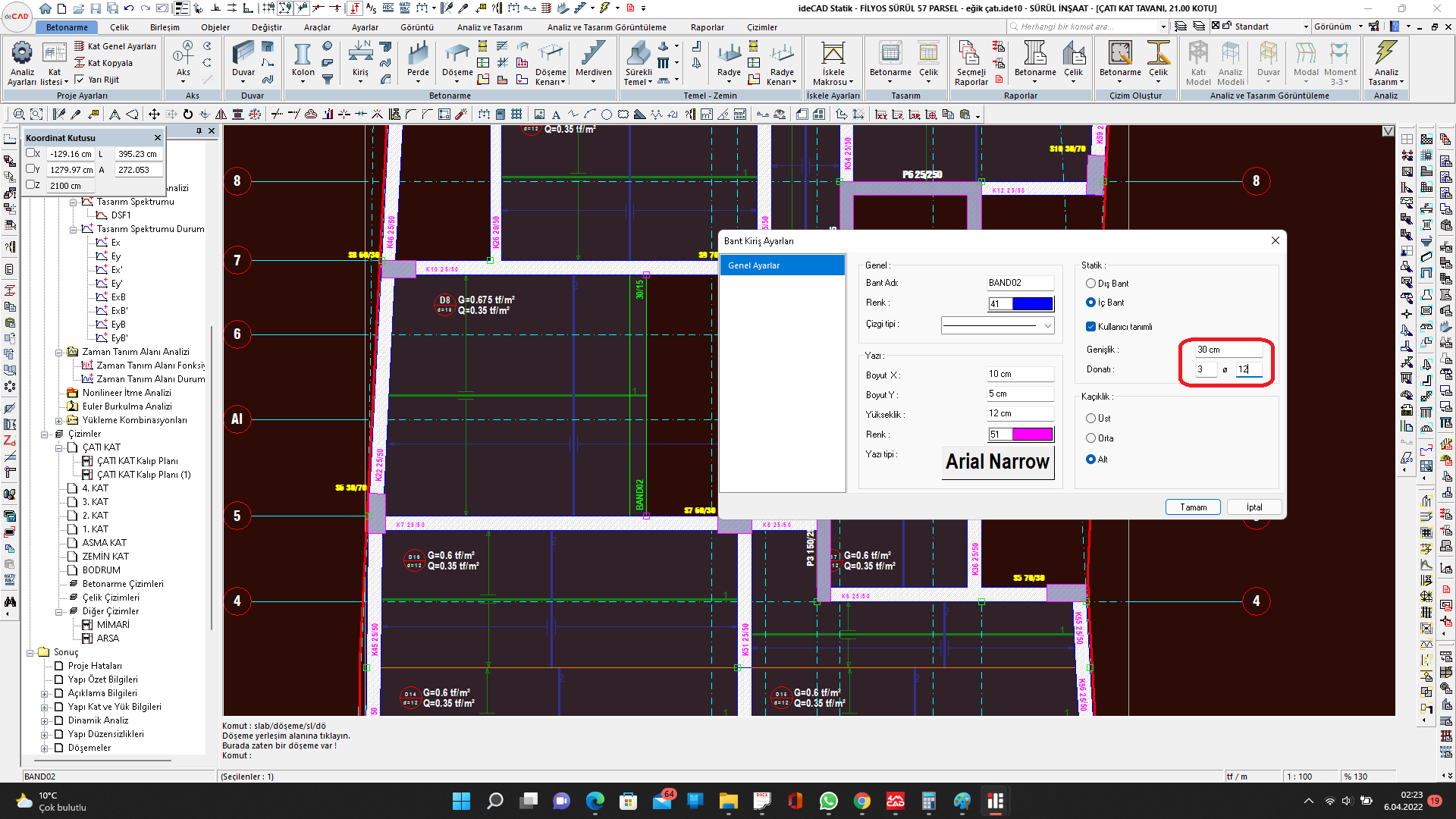
Task: Select Orta kaçıklık option
Action: pyautogui.click(x=1090, y=438)
